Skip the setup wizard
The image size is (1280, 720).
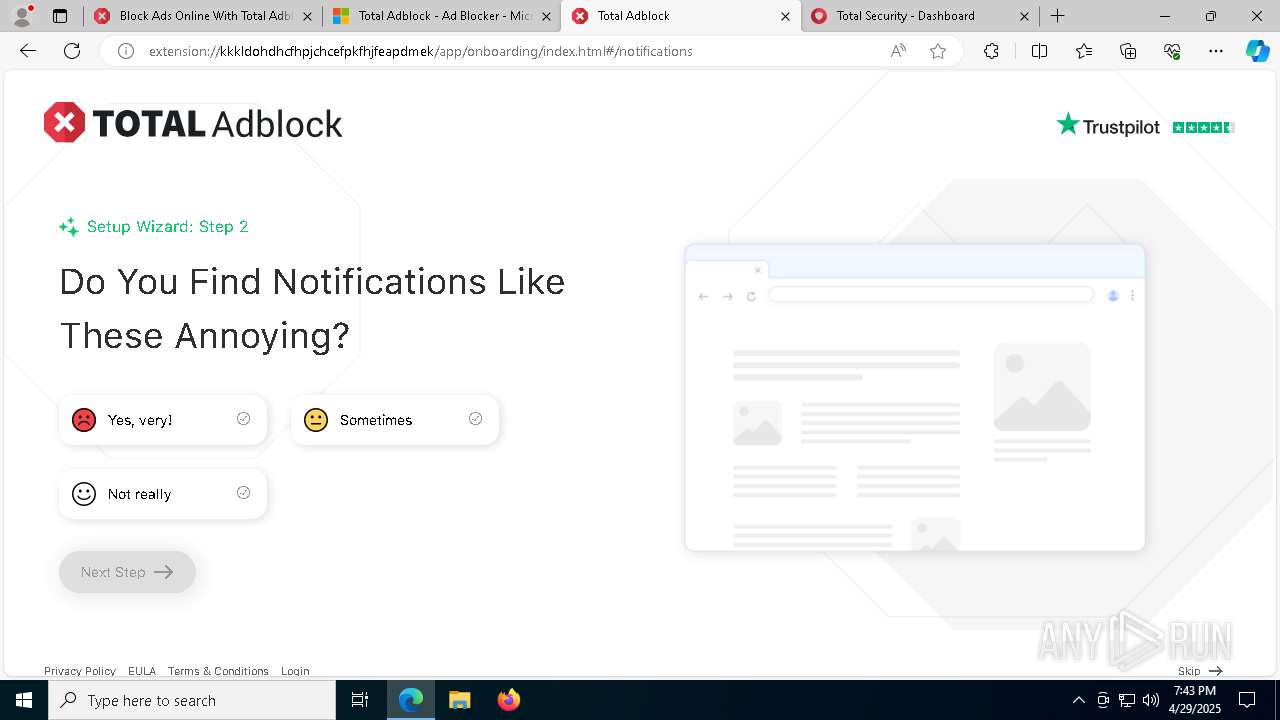tap(1200, 671)
